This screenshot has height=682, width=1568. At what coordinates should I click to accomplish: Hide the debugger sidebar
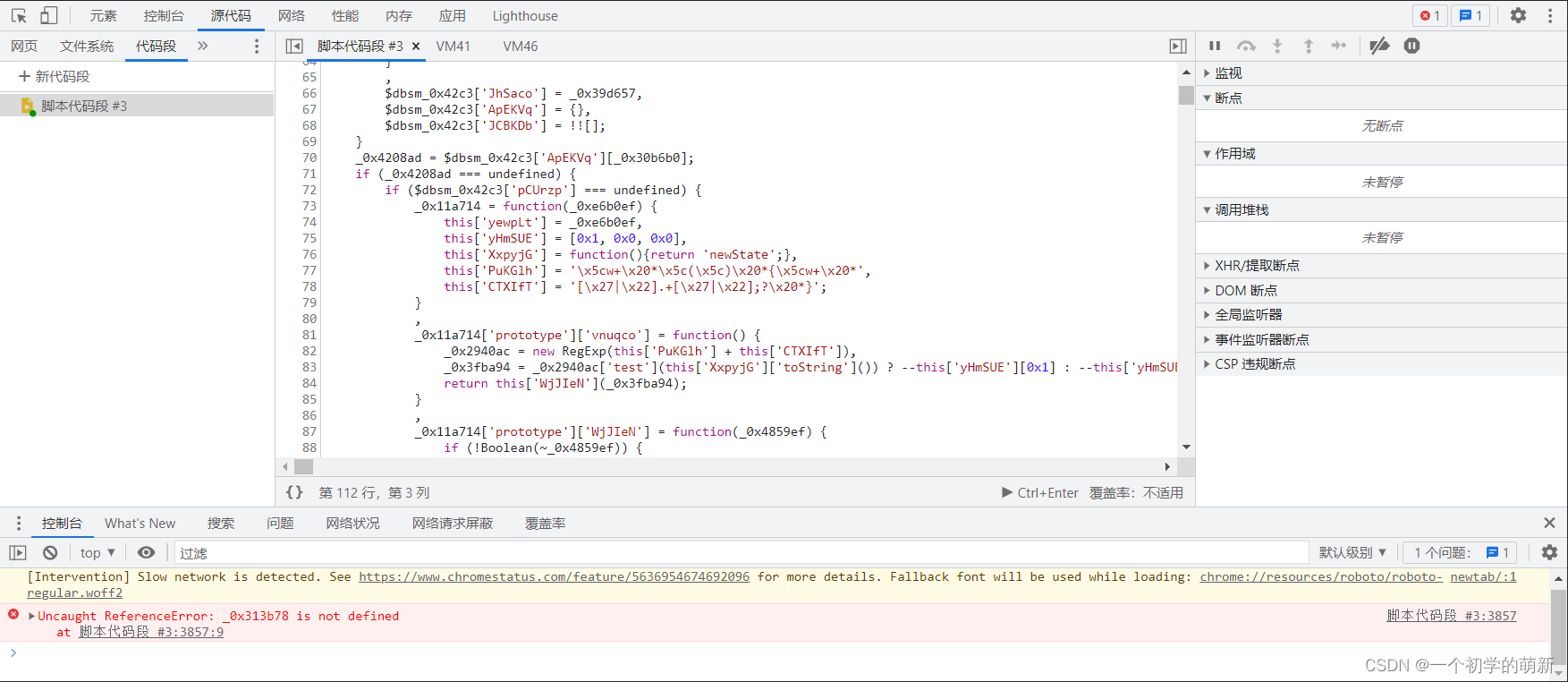1178,46
